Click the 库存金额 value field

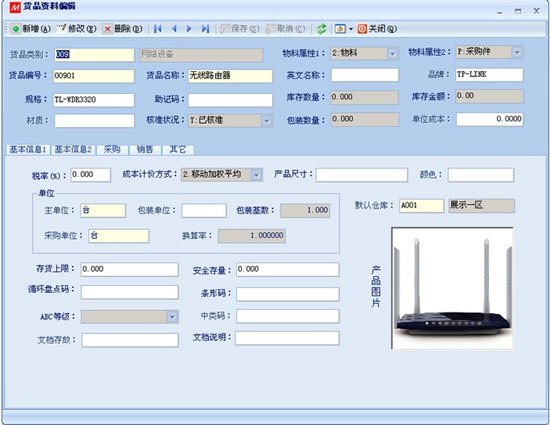[x=489, y=96]
